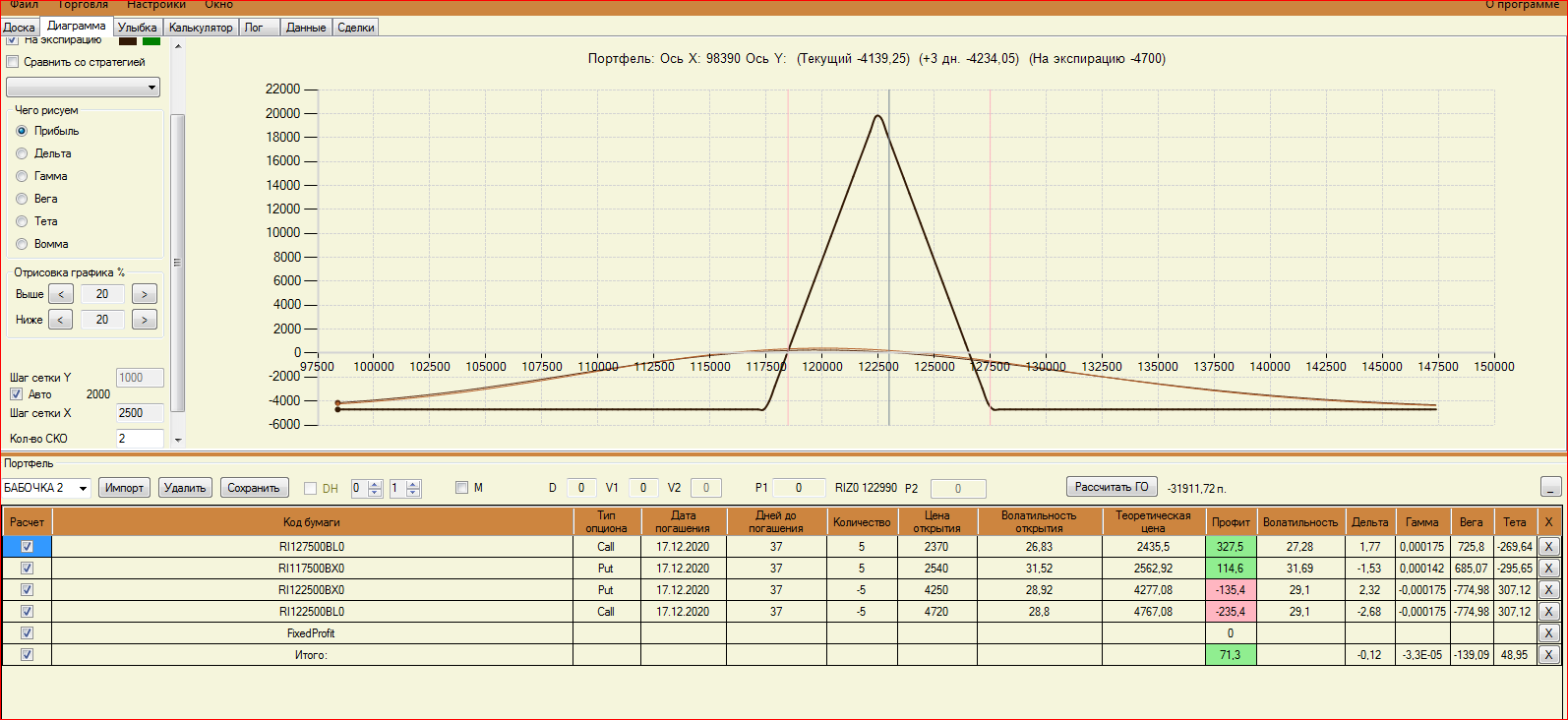Click the Удалить button
1568x720 pixels.
(x=185, y=488)
